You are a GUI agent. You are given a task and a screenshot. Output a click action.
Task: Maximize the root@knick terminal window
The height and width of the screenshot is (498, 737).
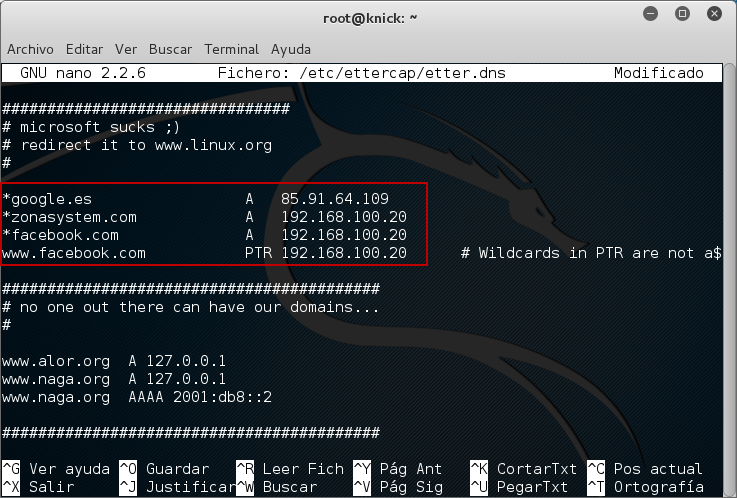[682, 14]
